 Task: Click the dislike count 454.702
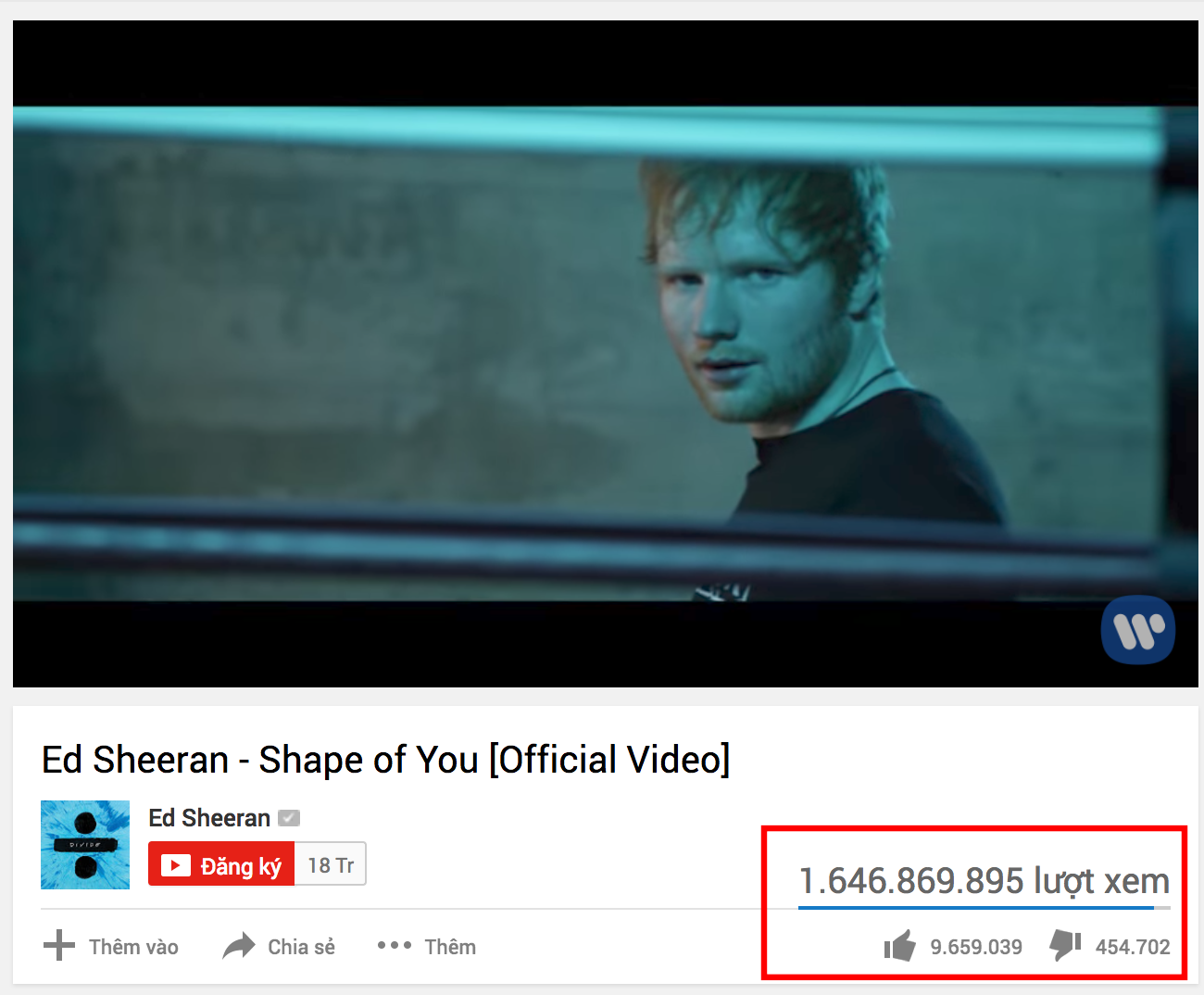pyautogui.click(x=1133, y=947)
